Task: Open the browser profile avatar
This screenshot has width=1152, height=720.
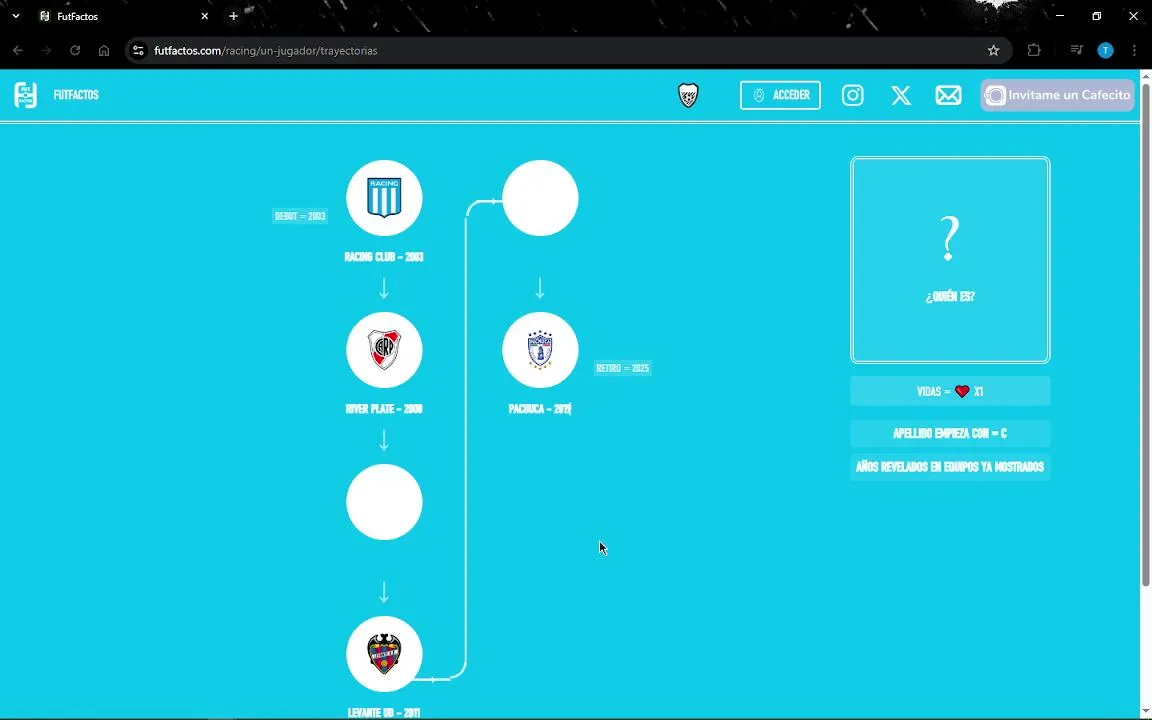Action: pos(1105,51)
